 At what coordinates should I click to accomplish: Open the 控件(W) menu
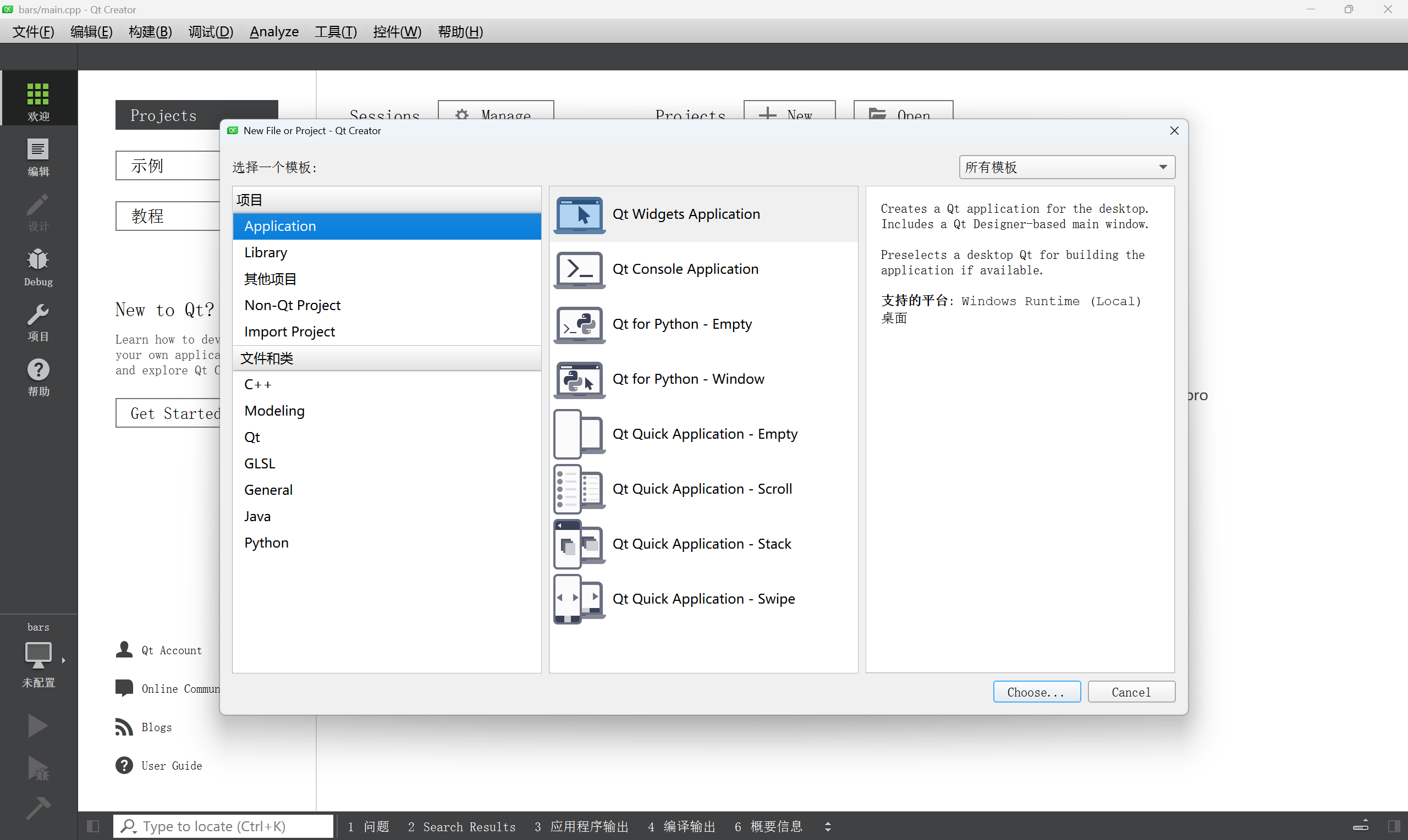[397, 32]
